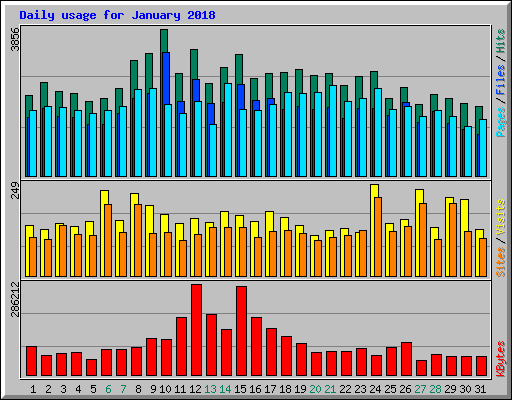Click day label 29 on the x-axis

tap(450, 389)
